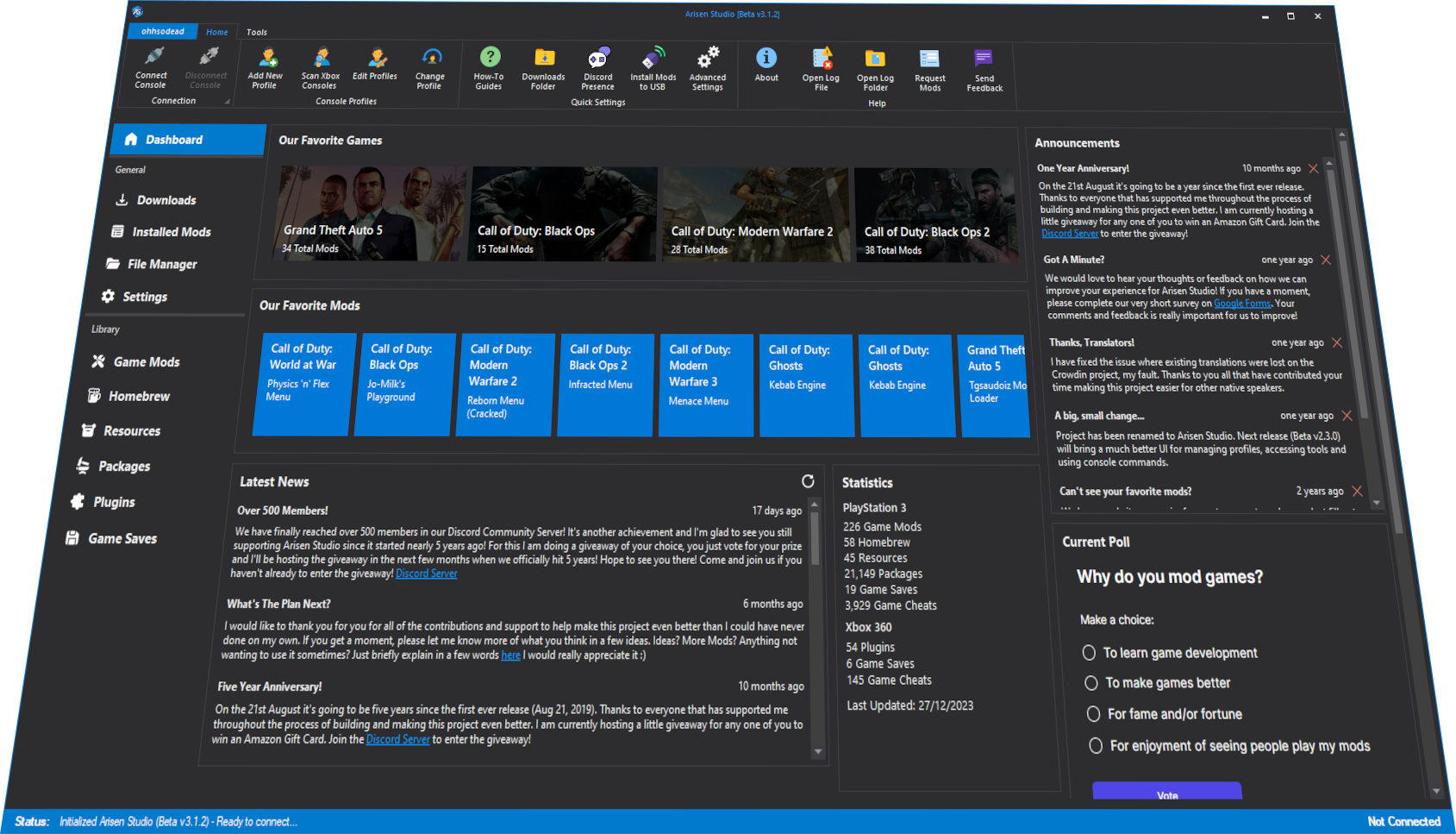The height and width of the screenshot is (834, 1456).
Task: Choose 'To make games better' radio option
Action: click(1091, 683)
